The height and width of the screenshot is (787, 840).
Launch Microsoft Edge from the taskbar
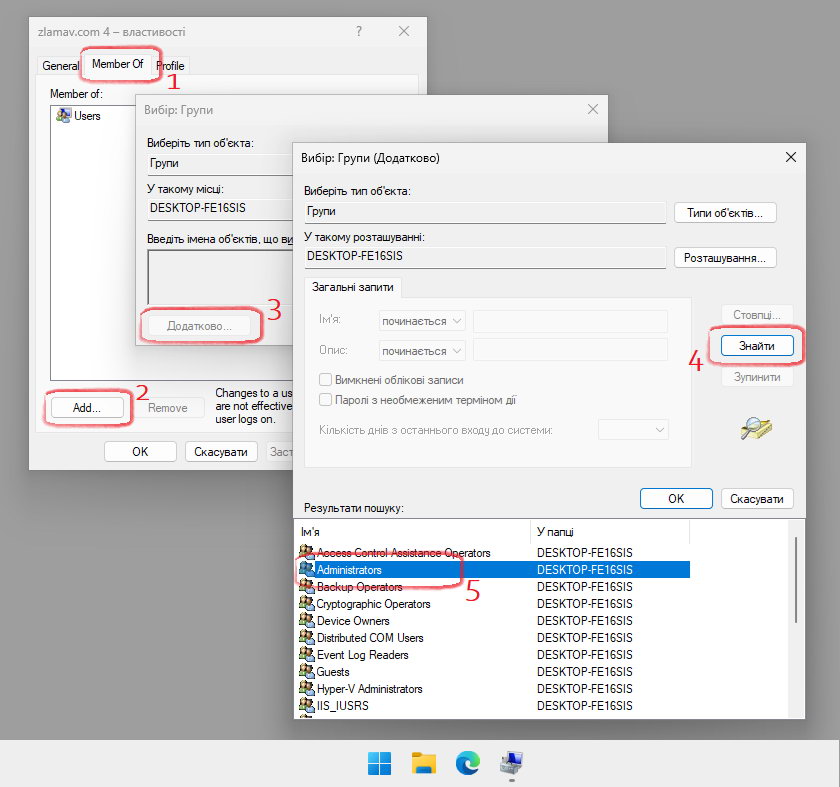point(468,765)
